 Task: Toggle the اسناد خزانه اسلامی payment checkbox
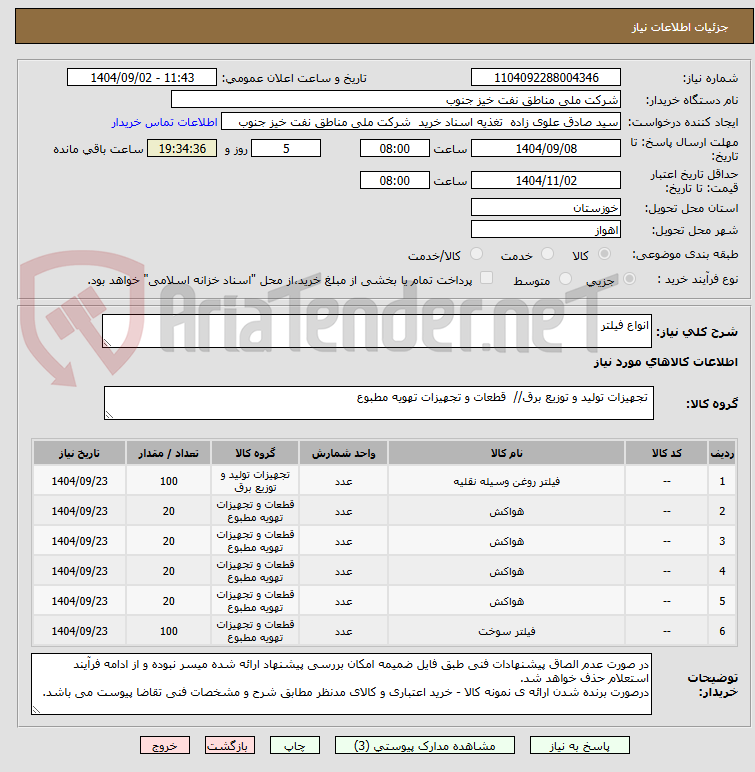487,278
